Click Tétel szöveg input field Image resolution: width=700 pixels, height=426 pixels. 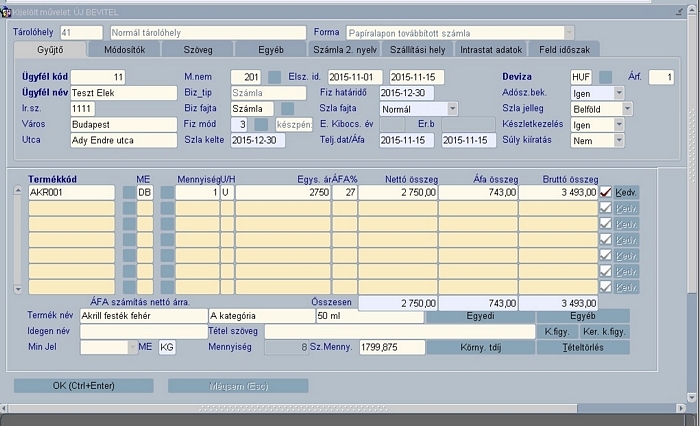[x=400, y=331]
